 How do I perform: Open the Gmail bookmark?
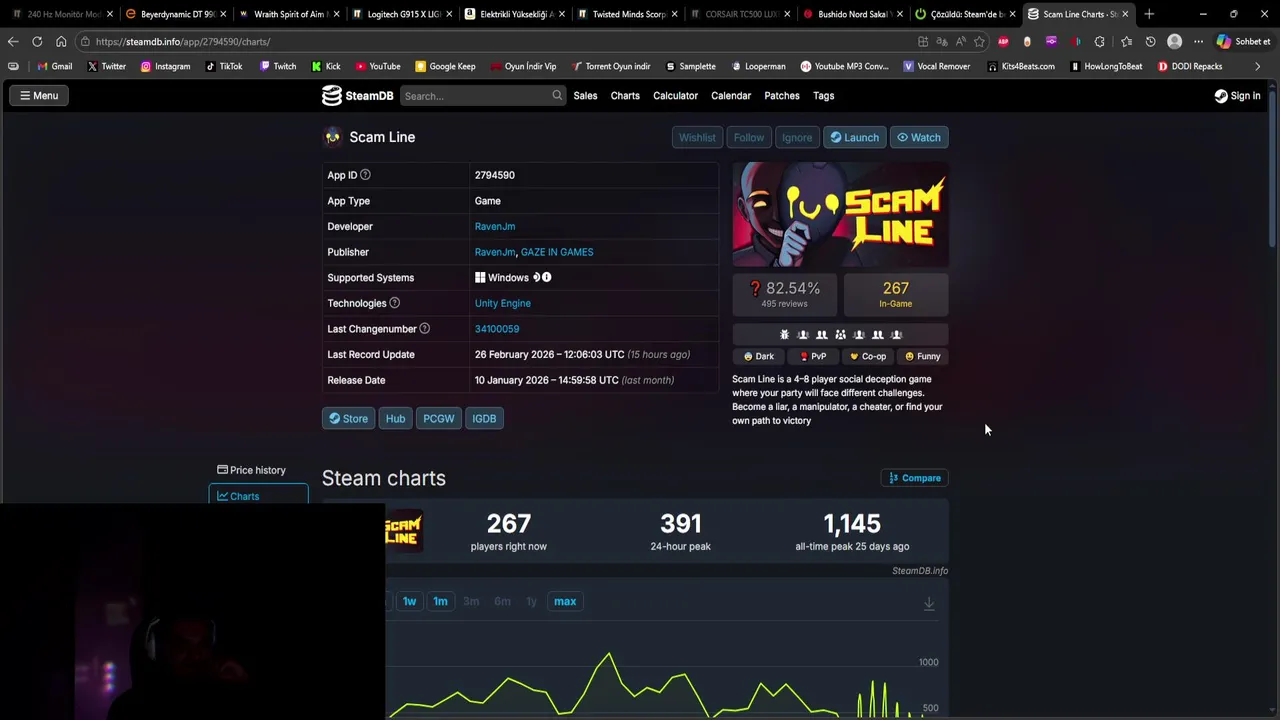pyautogui.click(x=54, y=66)
